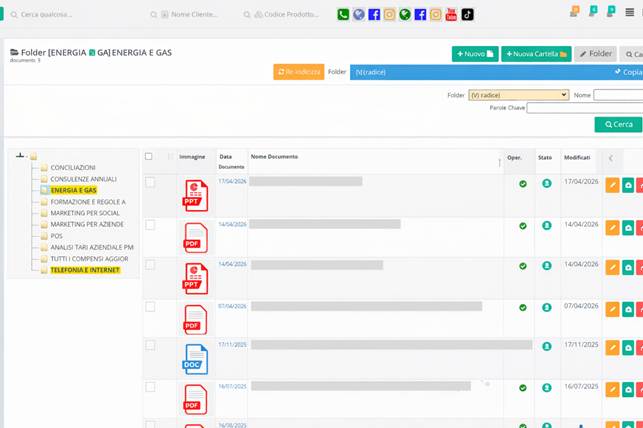This screenshot has height=428, width=643.
Task: Tick the select-all checkbox in table header
Action: [149, 157]
